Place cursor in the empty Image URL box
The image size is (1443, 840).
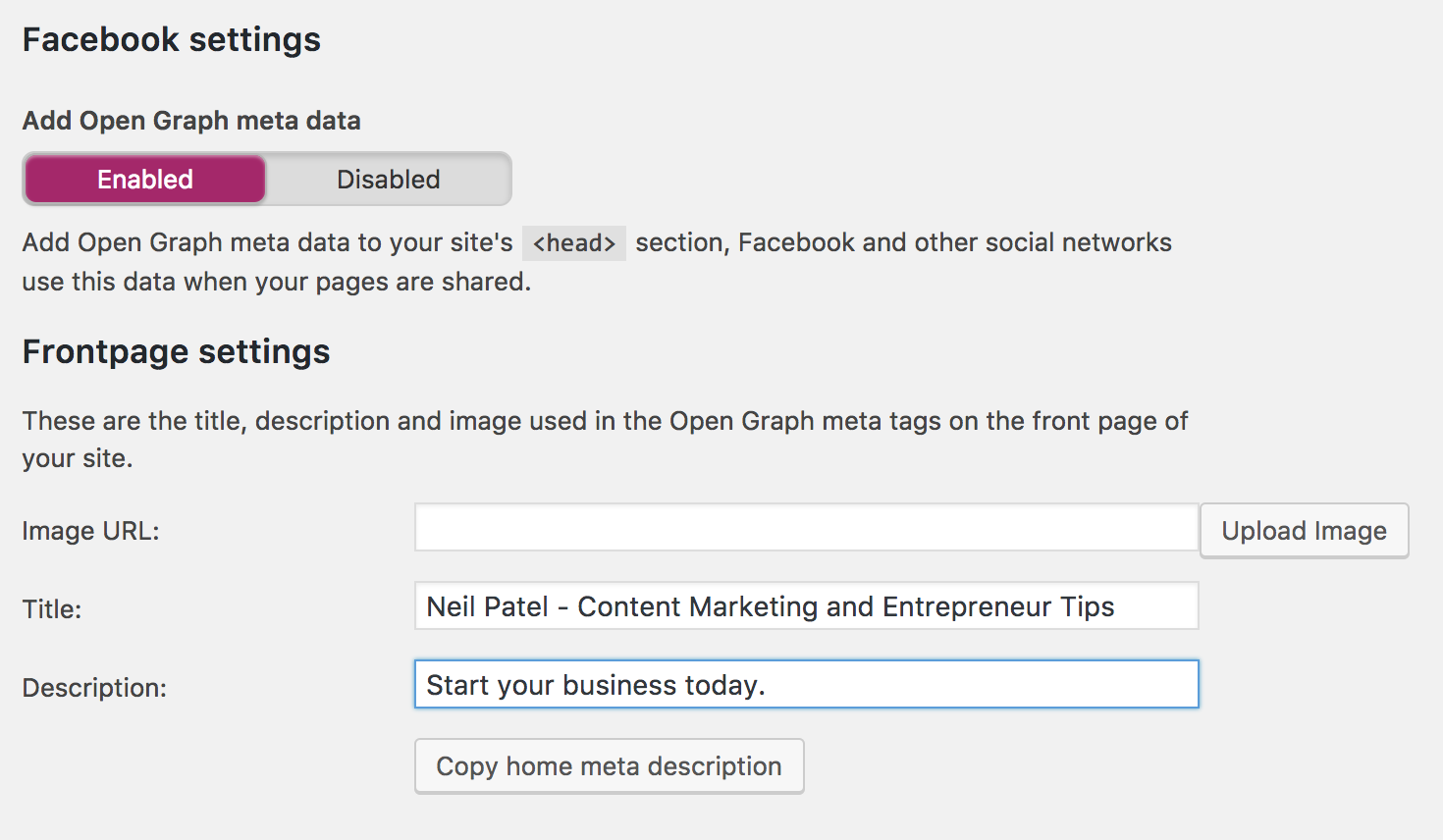point(805,527)
